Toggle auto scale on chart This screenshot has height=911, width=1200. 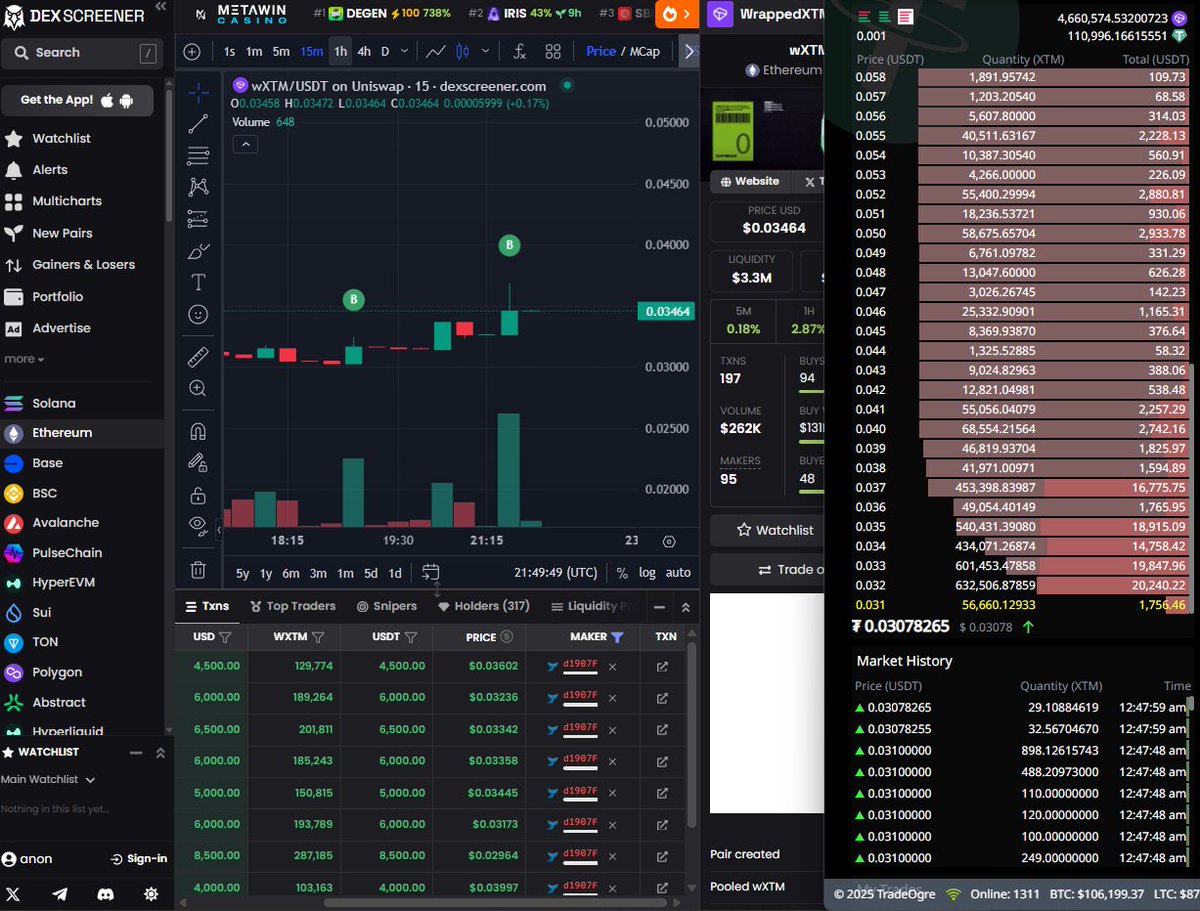(x=678, y=573)
